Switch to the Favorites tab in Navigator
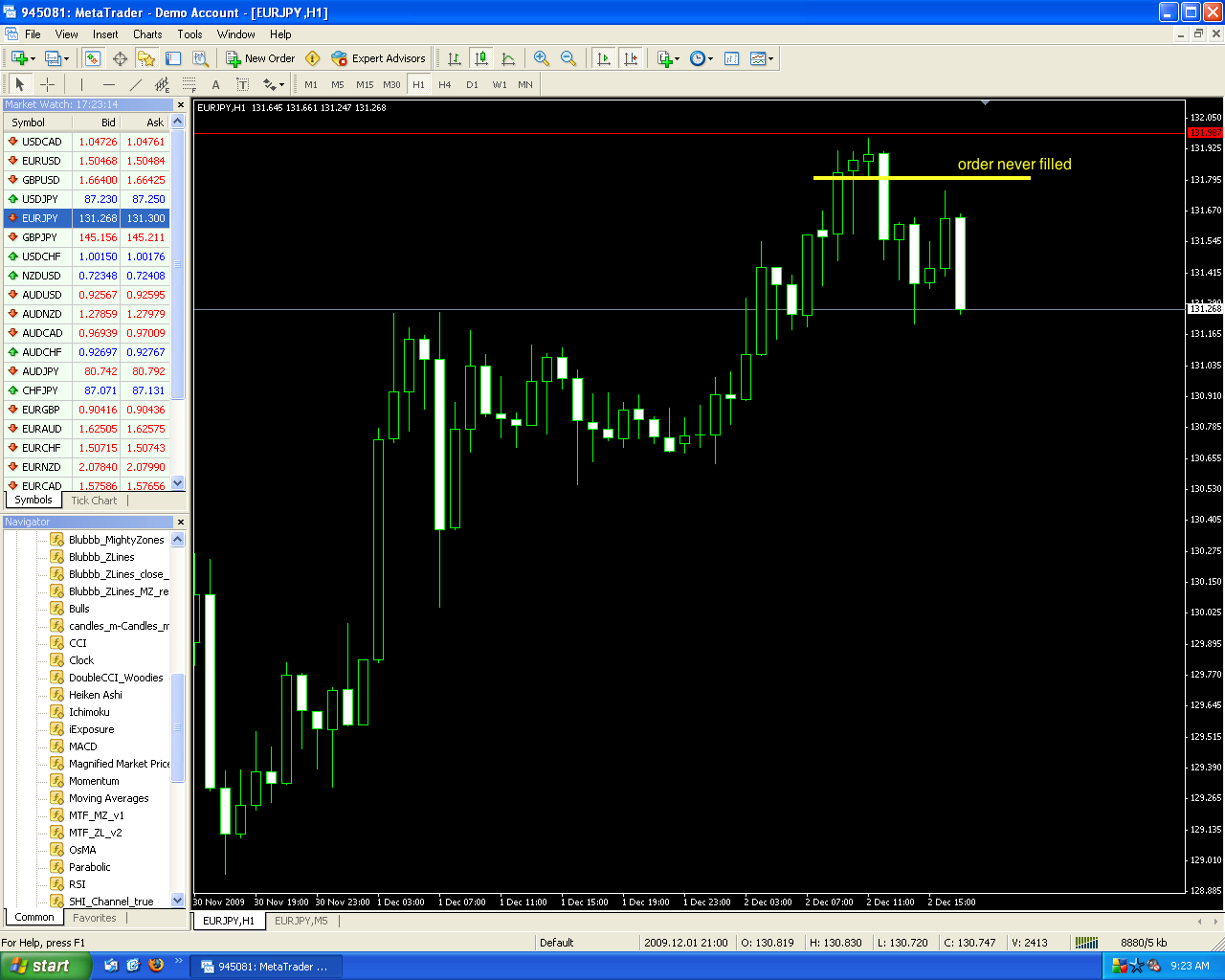The height and width of the screenshot is (980, 1225). 95,918
